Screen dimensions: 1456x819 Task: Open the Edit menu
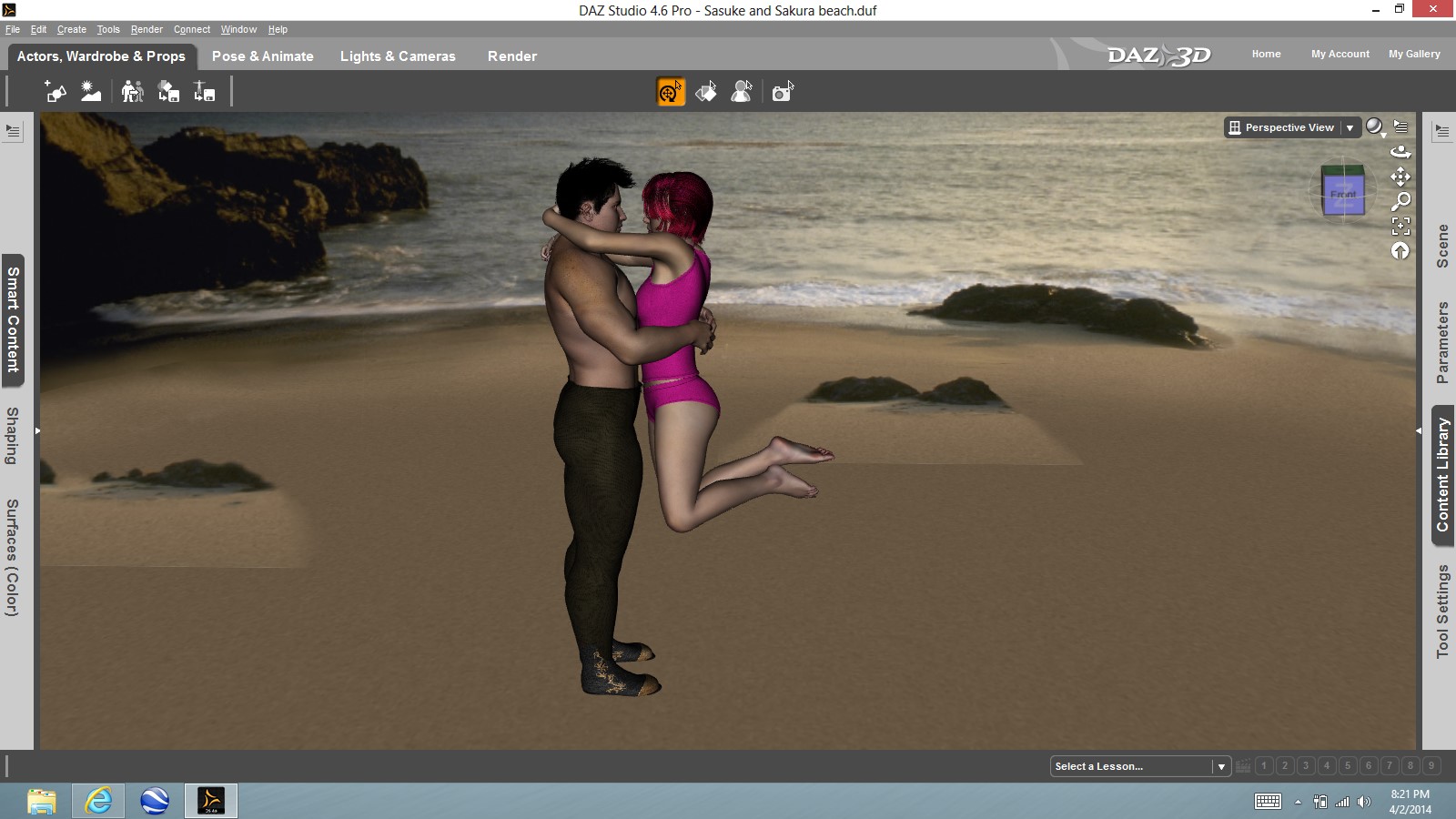tap(38, 29)
